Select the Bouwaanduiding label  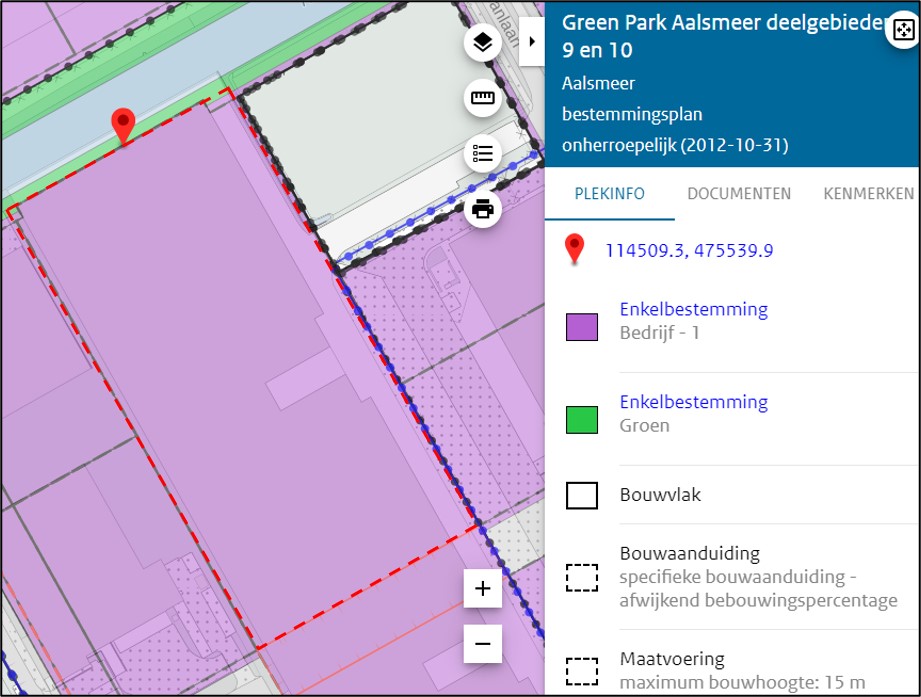tap(690, 553)
